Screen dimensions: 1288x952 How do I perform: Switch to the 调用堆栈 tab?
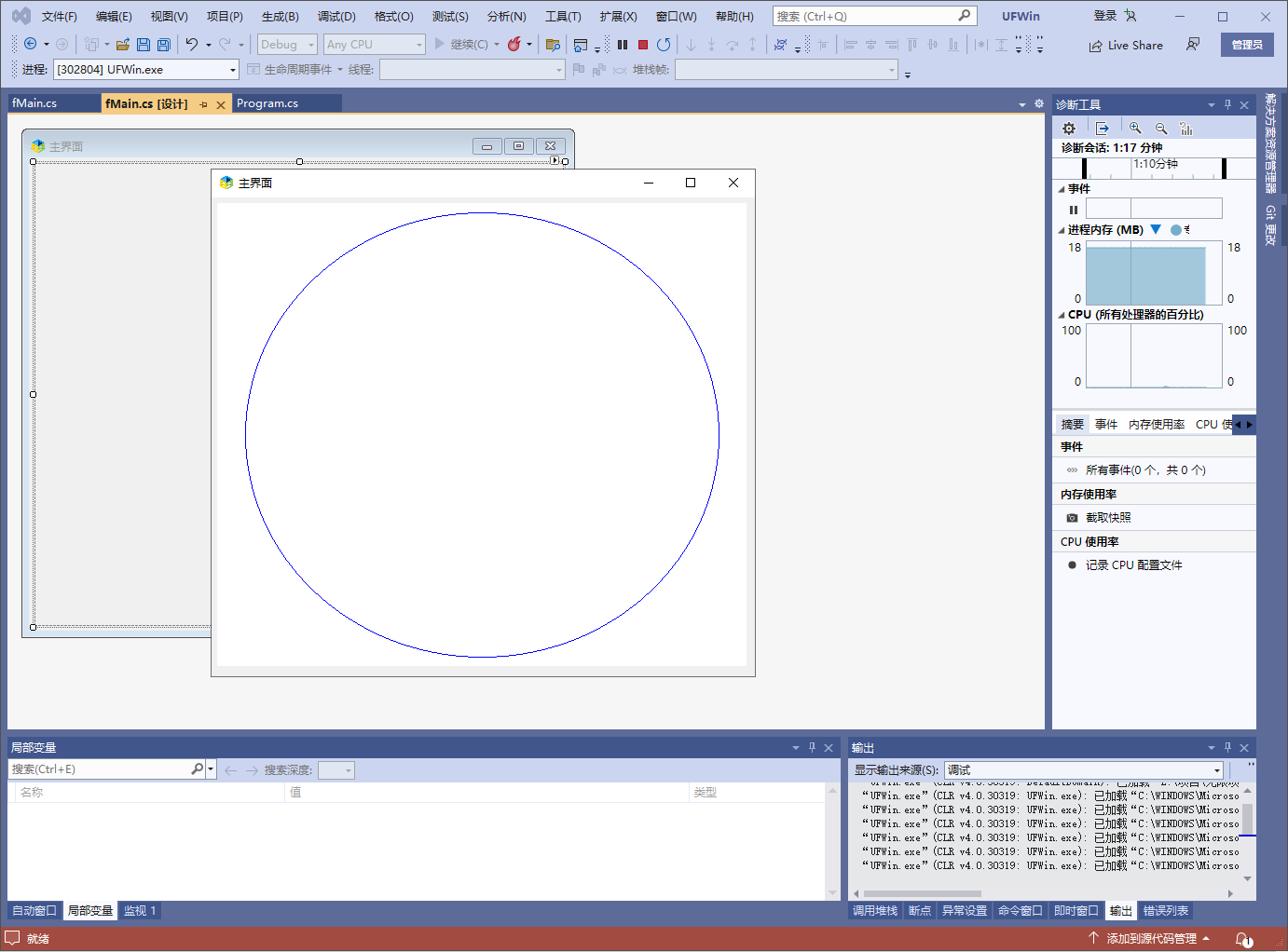click(875, 911)
